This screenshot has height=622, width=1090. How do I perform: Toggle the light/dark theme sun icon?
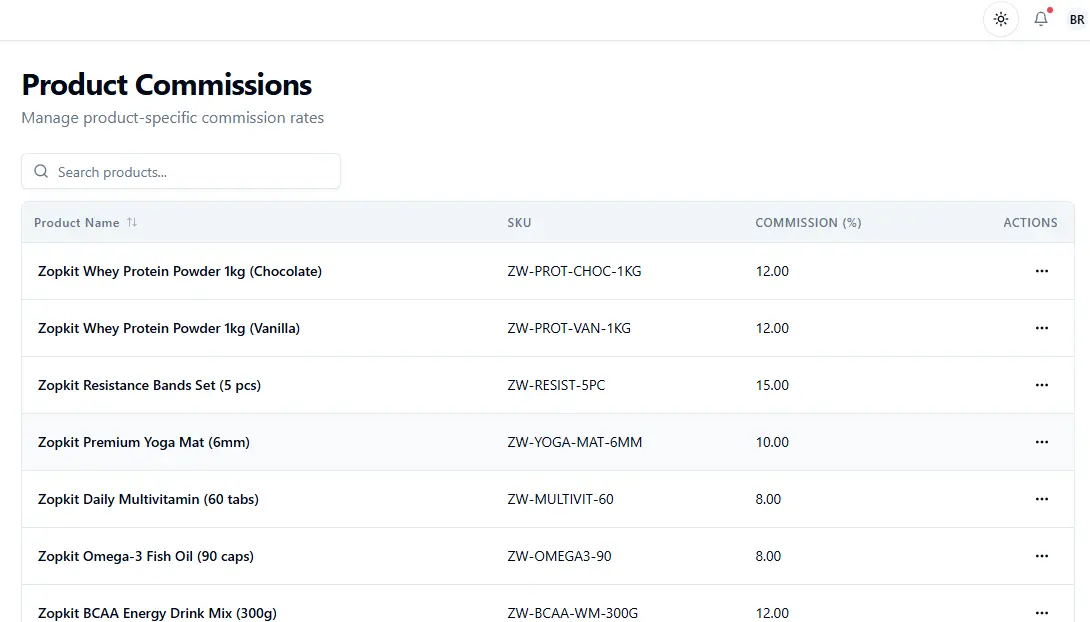[x=1000, y=19]
